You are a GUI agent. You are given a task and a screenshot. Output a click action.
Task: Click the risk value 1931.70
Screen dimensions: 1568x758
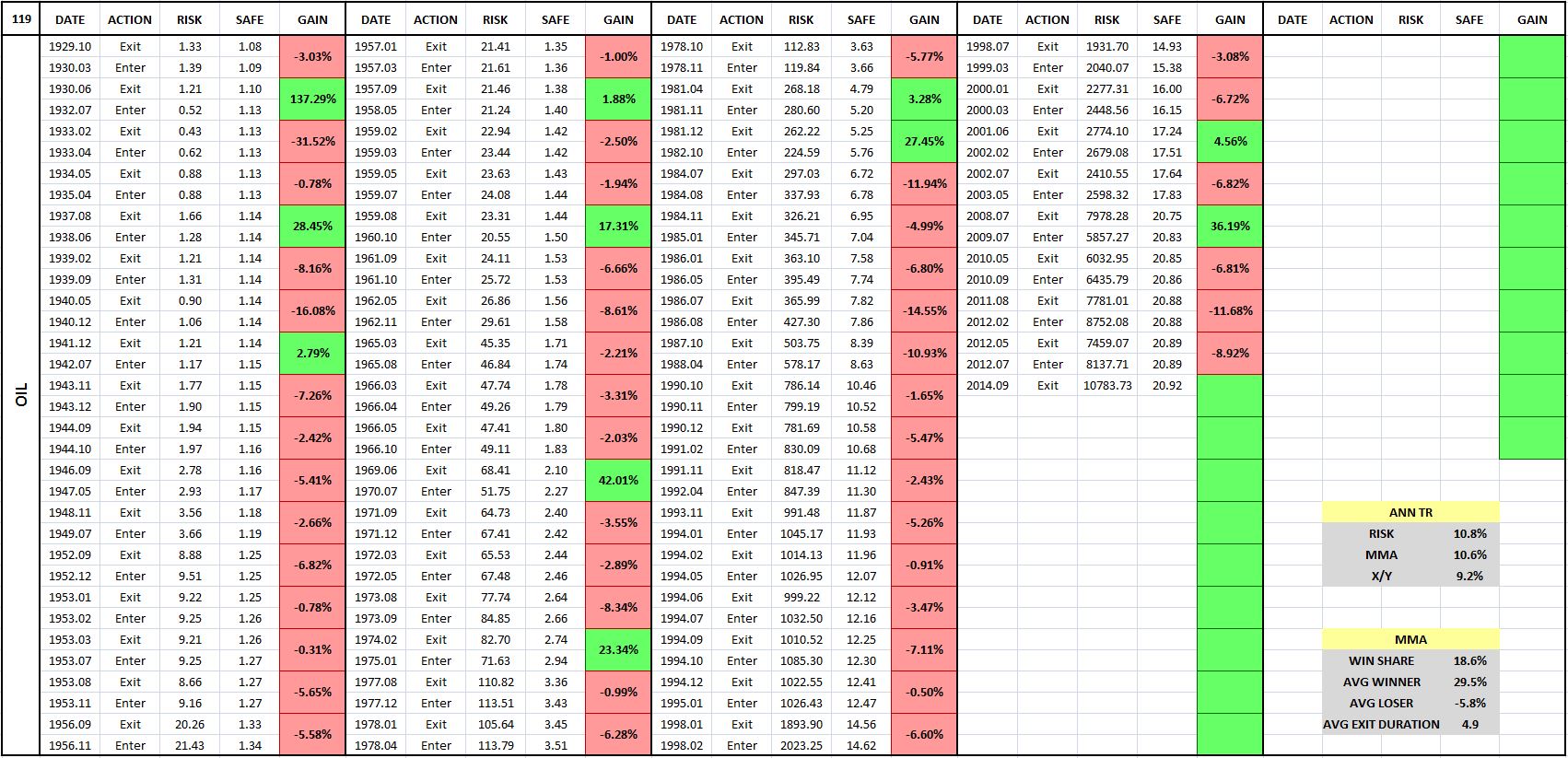pyautogui.click(x=1107, y=46)
